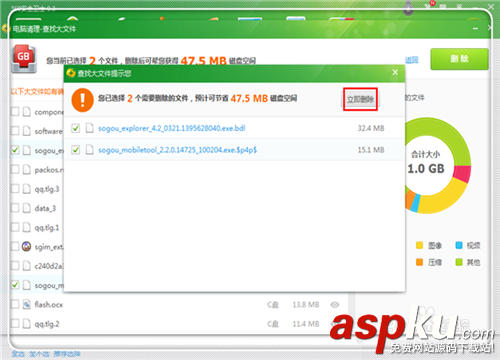
Task: Click the file icon beside sogou_explorer link
Action: tap(89, 128)
